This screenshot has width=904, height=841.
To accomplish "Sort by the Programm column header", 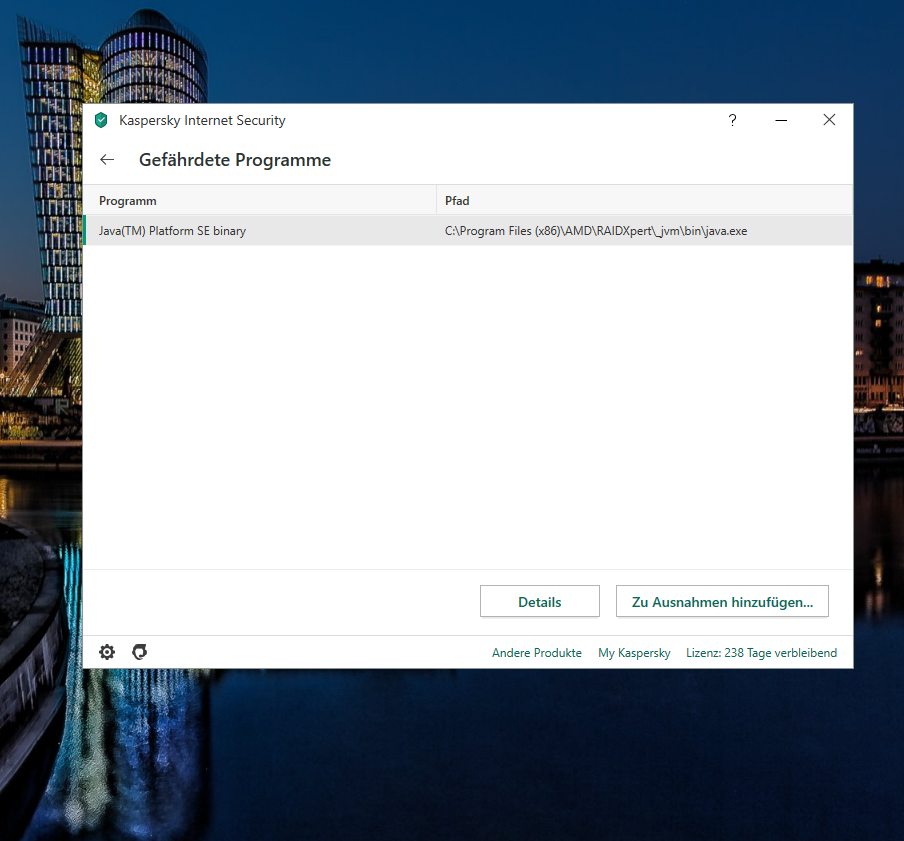I will coord(260,201).
